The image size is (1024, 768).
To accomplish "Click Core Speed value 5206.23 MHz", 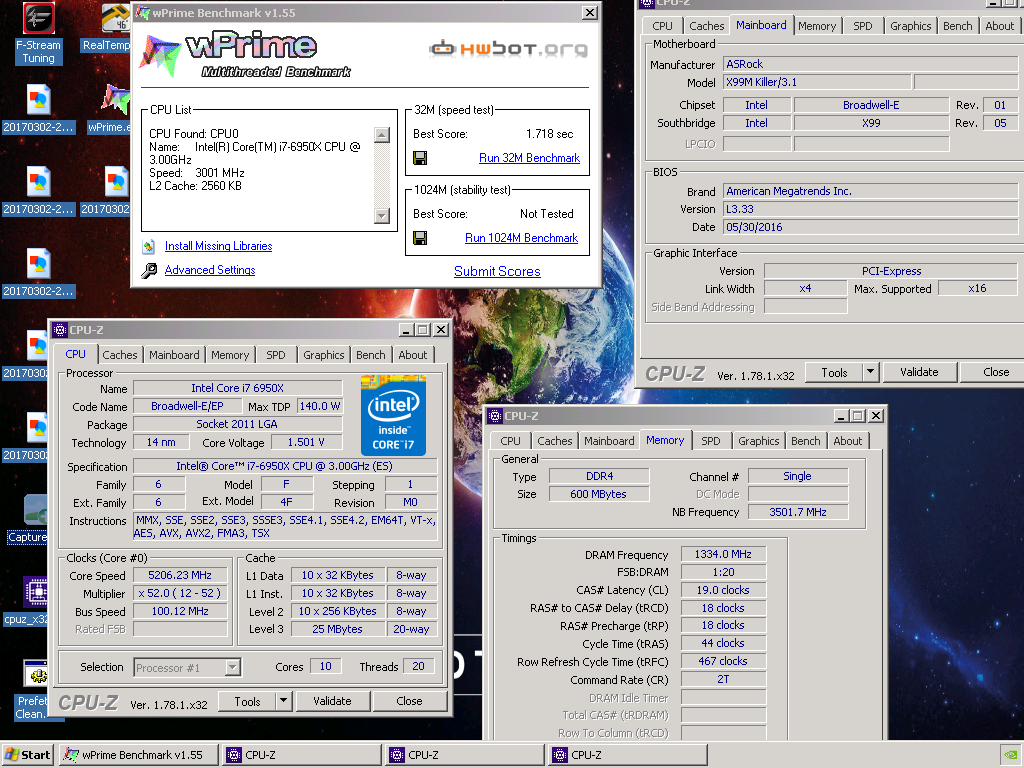I will [180, 575].
